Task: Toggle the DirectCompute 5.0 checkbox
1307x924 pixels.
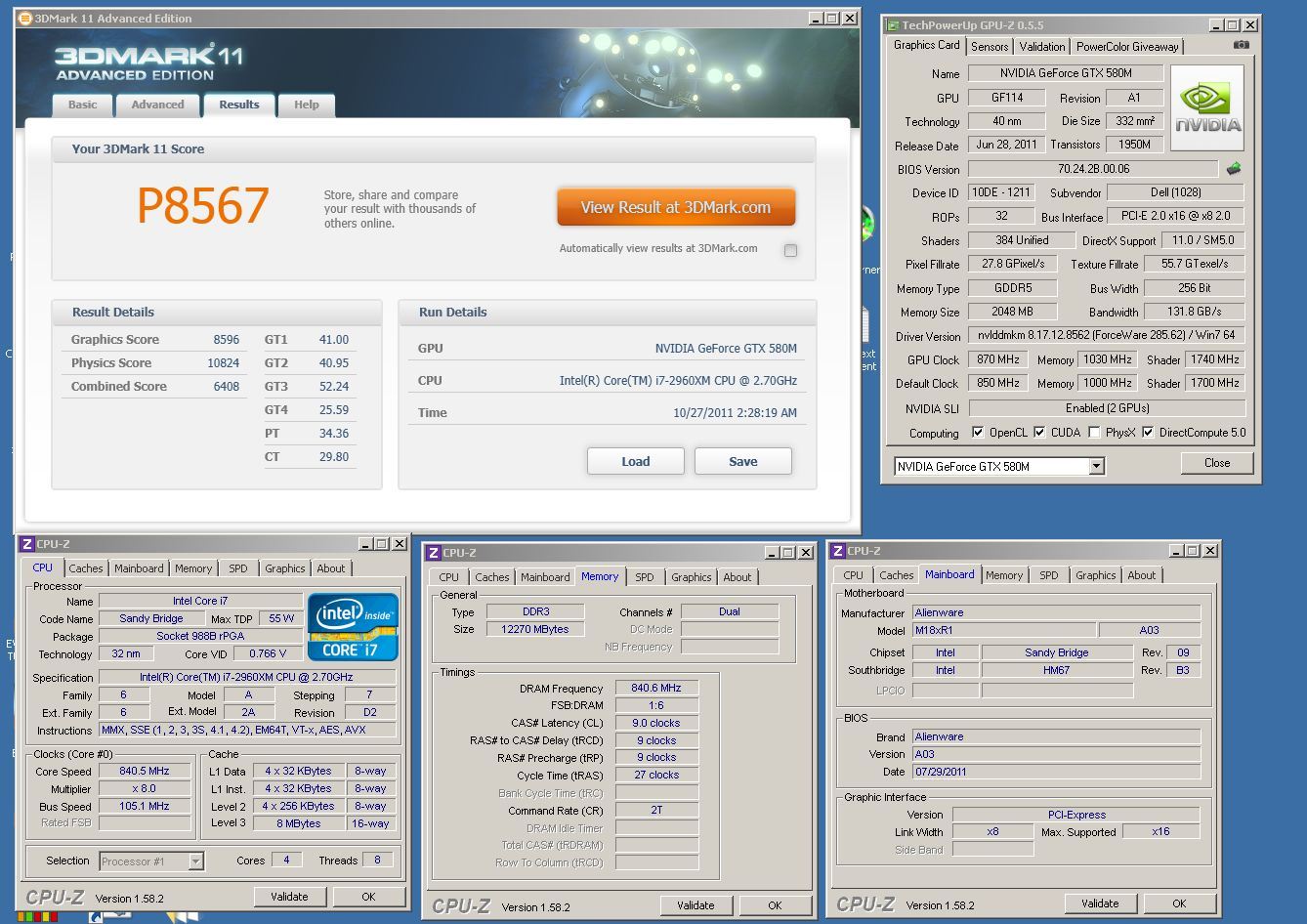Action: (1148, 432)
